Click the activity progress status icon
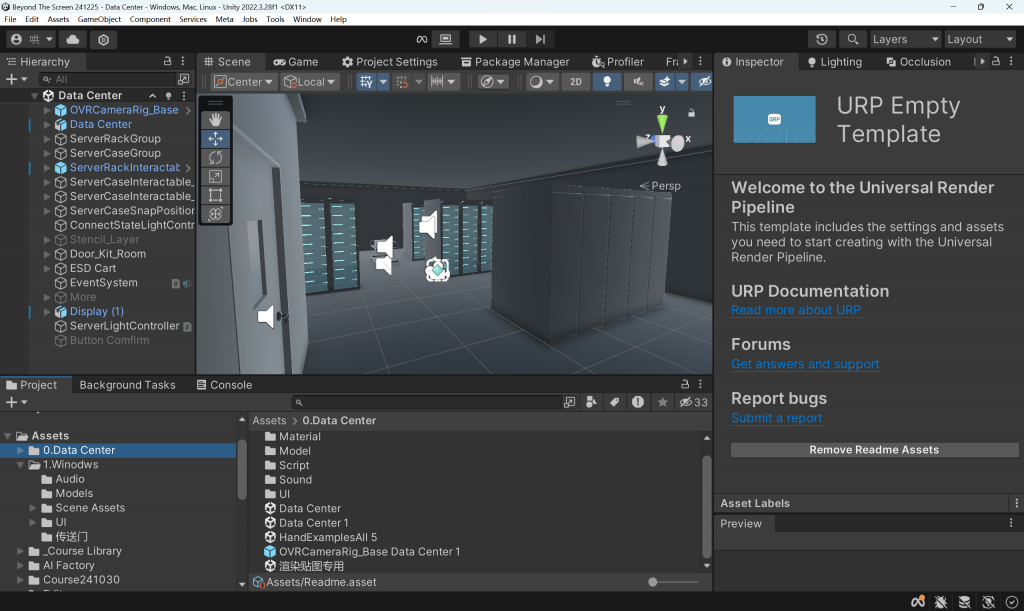This screenshot has height=611, width=1024. click(1012, 602)
